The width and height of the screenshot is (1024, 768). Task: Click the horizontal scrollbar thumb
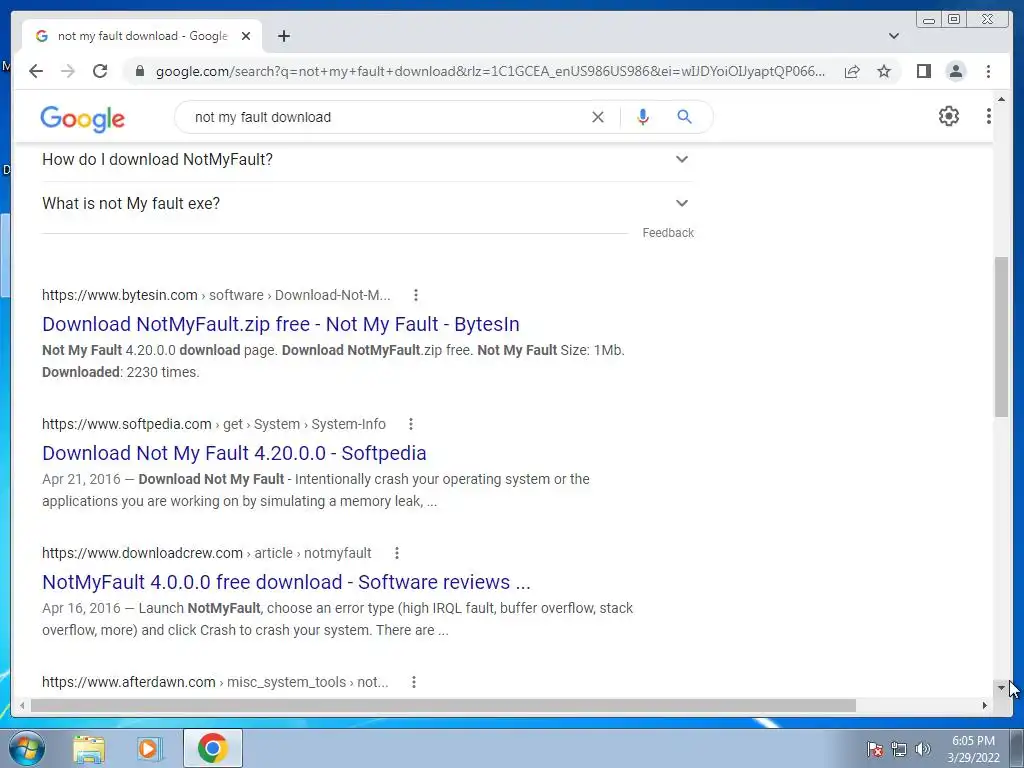[443, 705]
